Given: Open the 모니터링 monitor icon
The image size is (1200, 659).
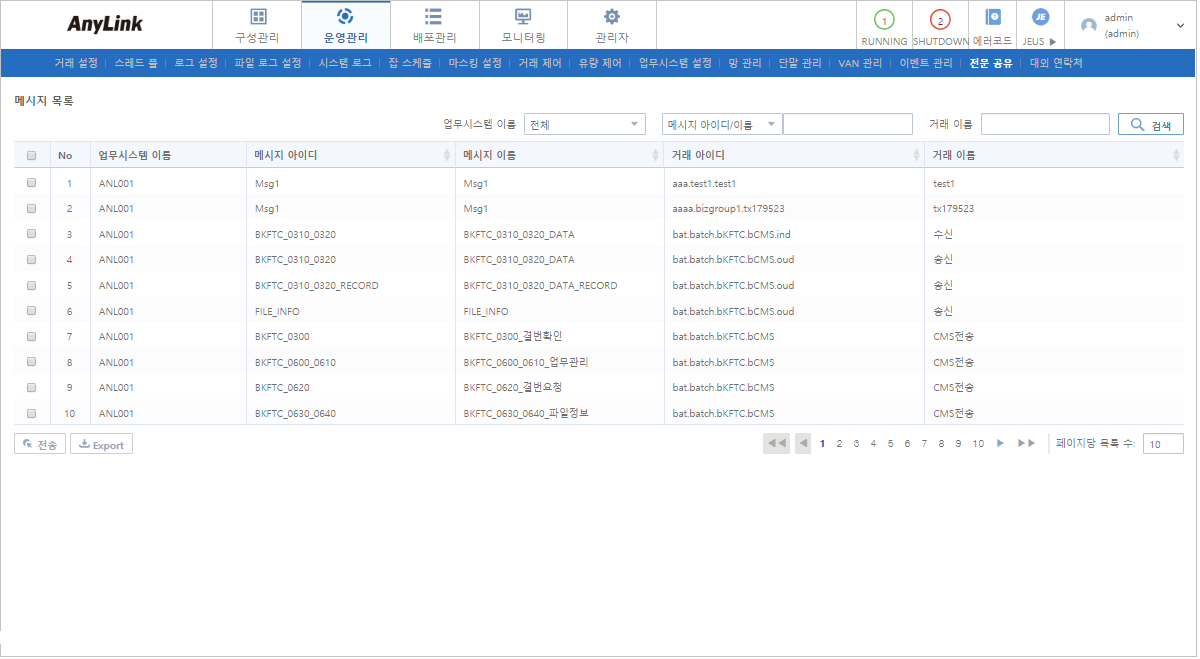Looking at the screenshot, I should pos(523,16).
